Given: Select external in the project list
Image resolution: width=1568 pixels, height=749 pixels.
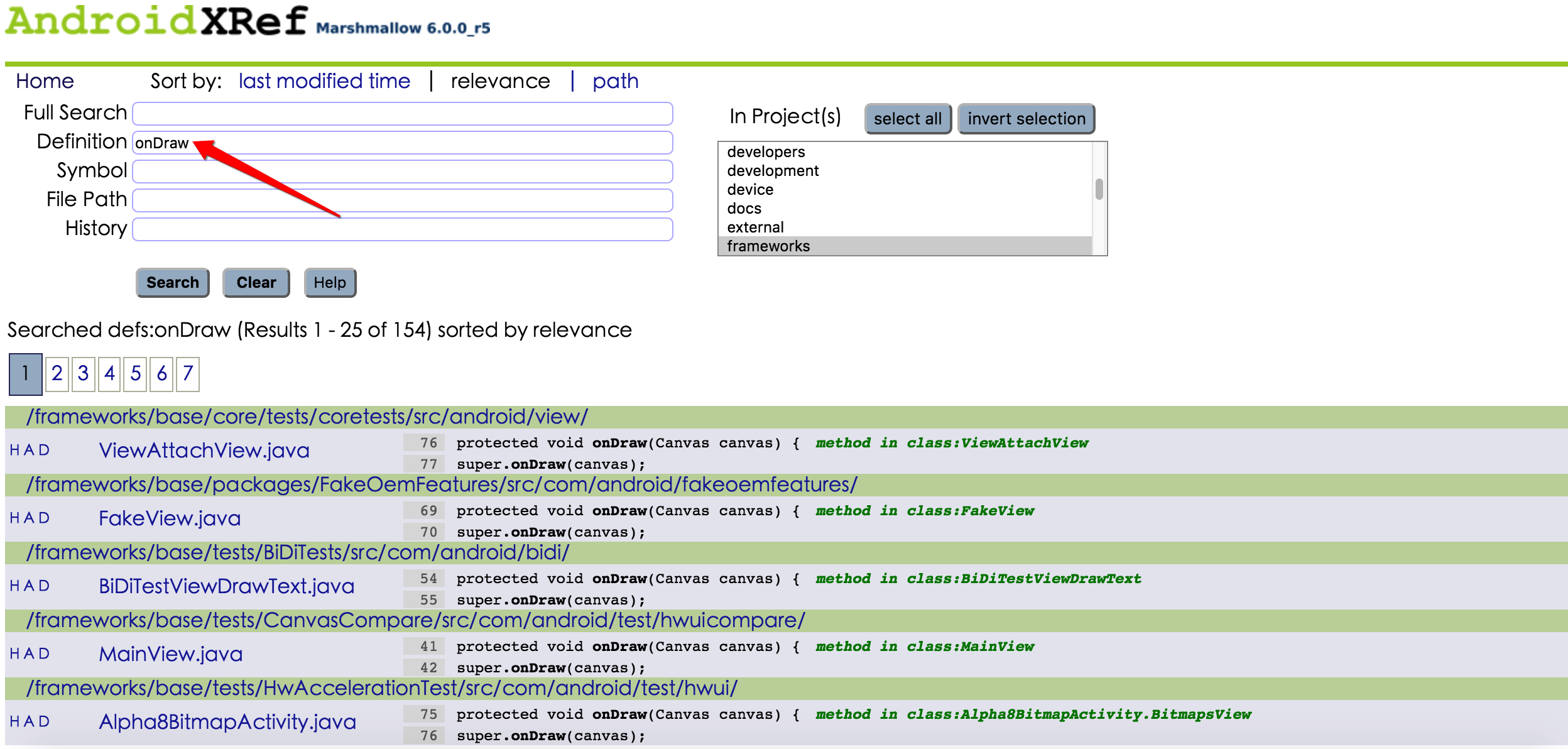Looking at the screenshot, I should (905, 227).
